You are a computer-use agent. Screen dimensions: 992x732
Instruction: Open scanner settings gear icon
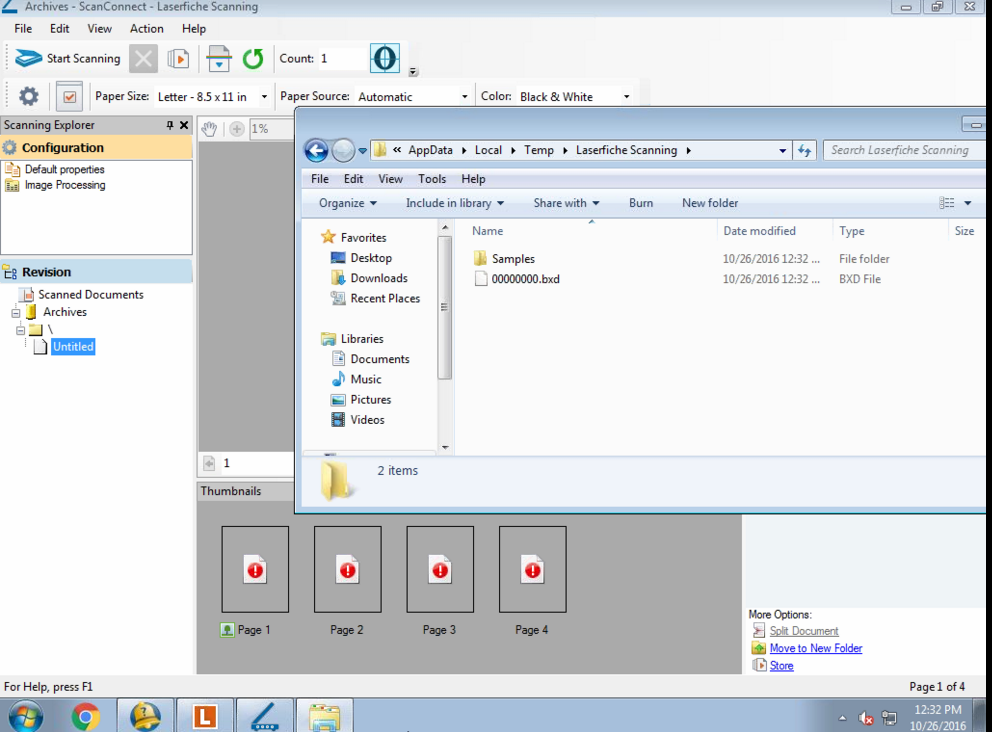point(29,97)
